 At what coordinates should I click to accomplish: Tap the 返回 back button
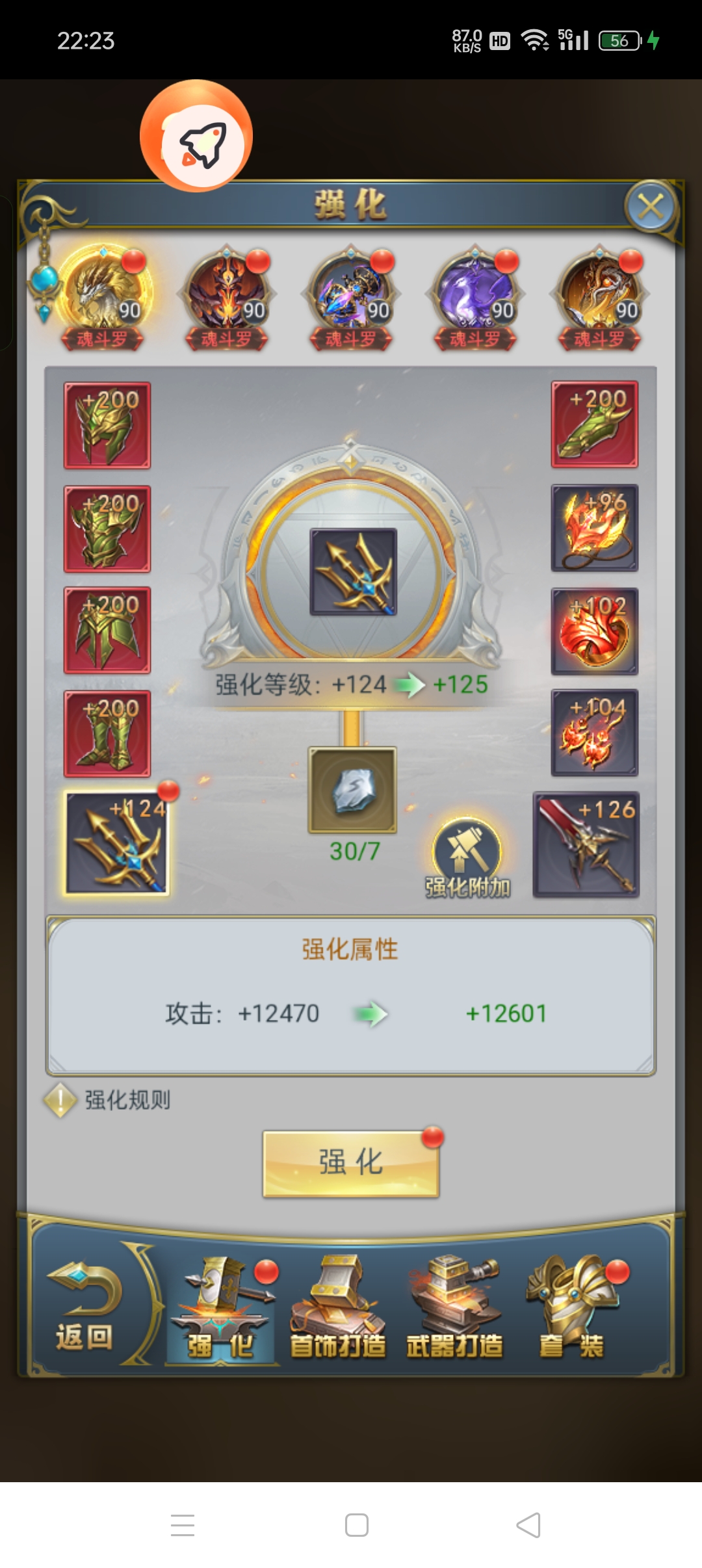pyautogui.click(x=85, y=1307)
